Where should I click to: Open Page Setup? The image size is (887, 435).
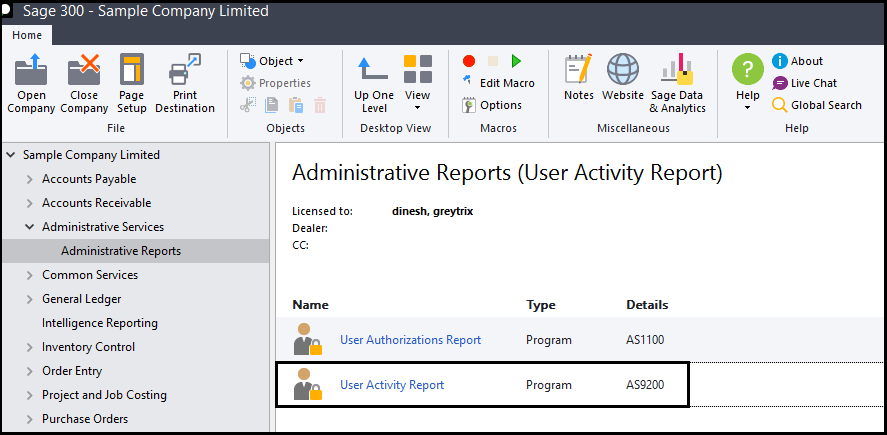pyautogui.click(x=132, y=83)
